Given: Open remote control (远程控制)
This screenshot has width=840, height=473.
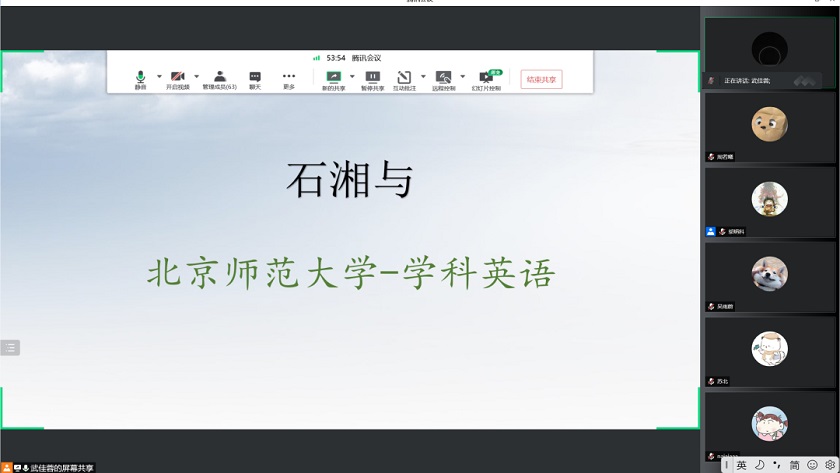Looking at the screenshot, I should (444, 80).
